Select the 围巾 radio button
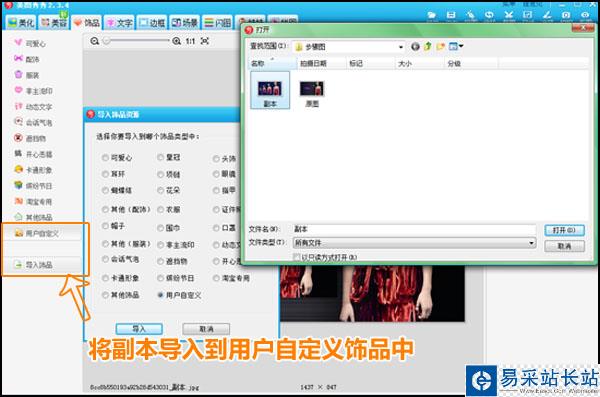 [x=161, y=228]
